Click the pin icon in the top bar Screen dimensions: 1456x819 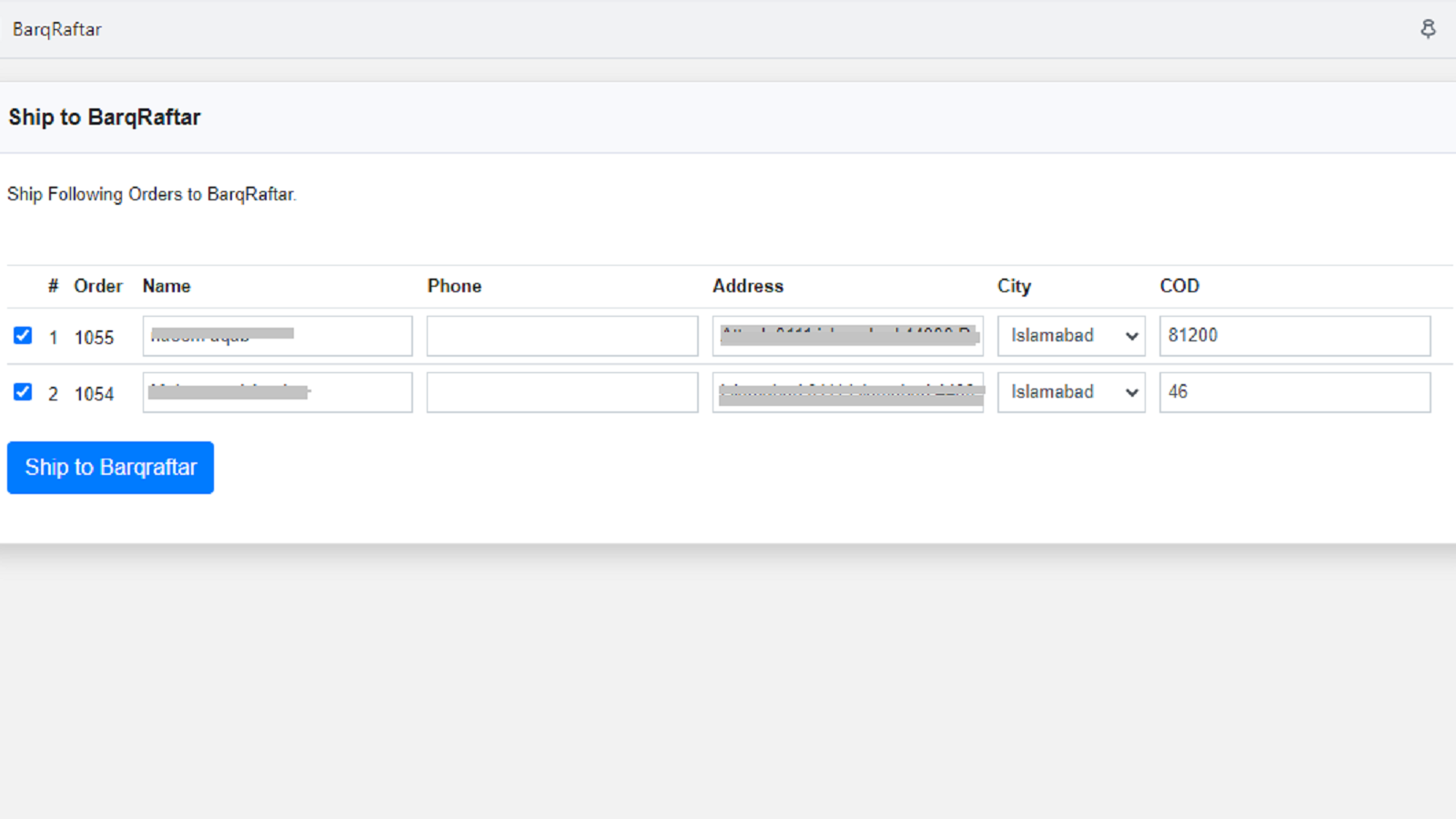tap(1428, 29)
